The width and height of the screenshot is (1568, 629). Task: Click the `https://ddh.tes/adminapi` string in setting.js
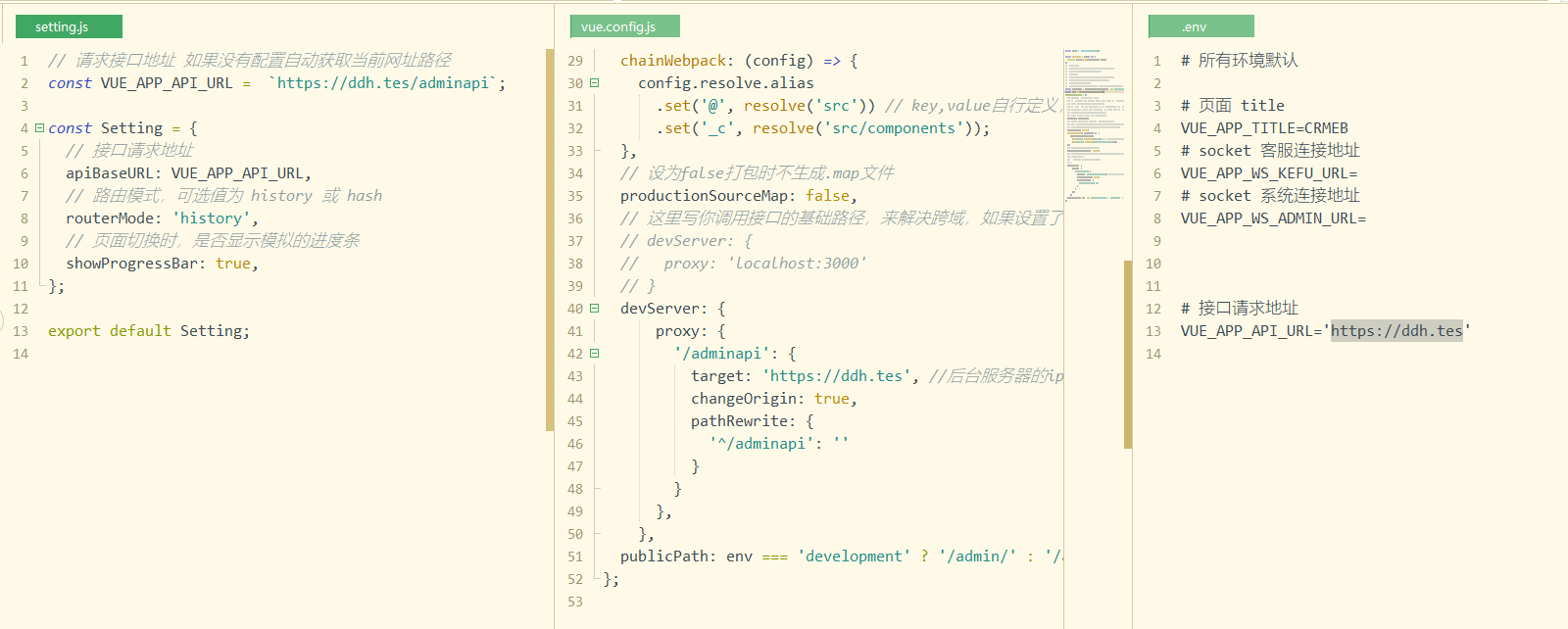[383, 83]
